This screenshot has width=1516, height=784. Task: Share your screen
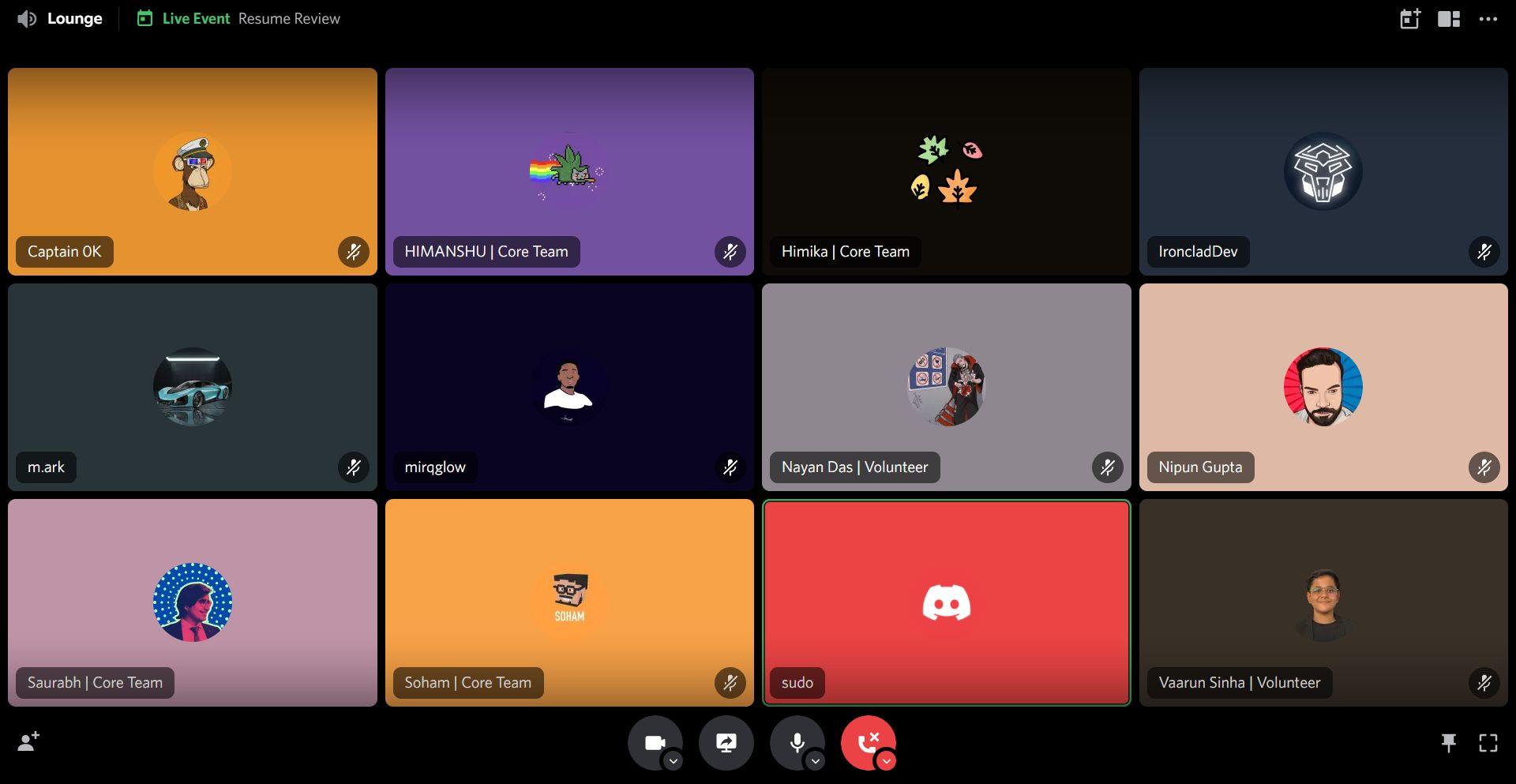(x=726, y=742)
